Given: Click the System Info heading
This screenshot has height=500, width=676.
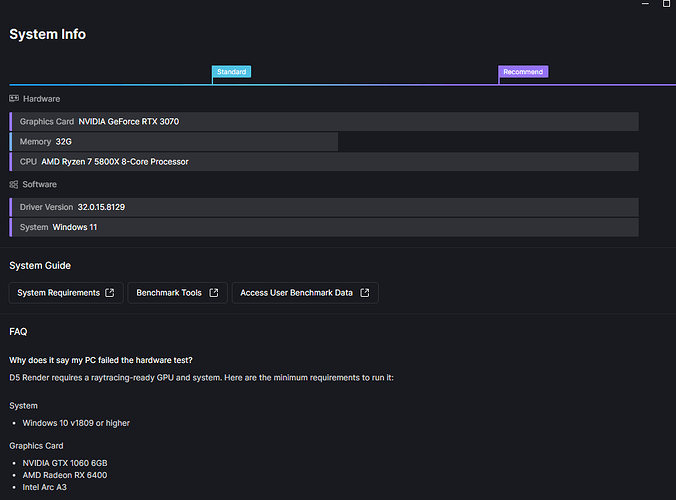Looking at the screenshot, I should 47,34.
